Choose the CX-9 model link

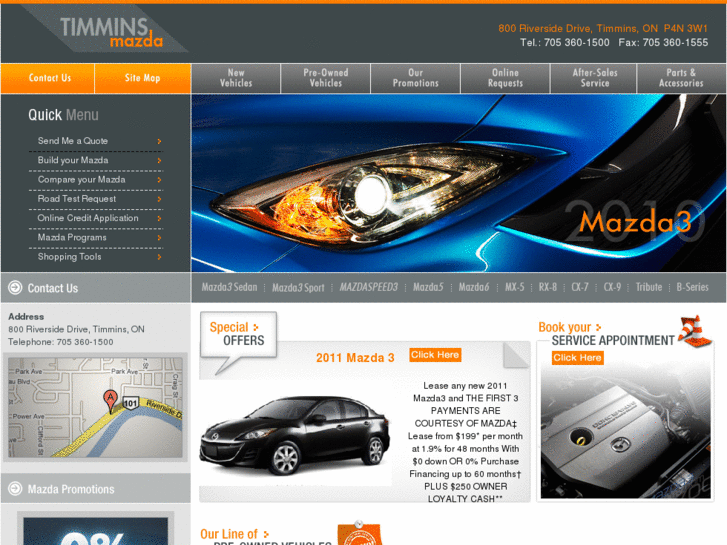tap(612, 287)
